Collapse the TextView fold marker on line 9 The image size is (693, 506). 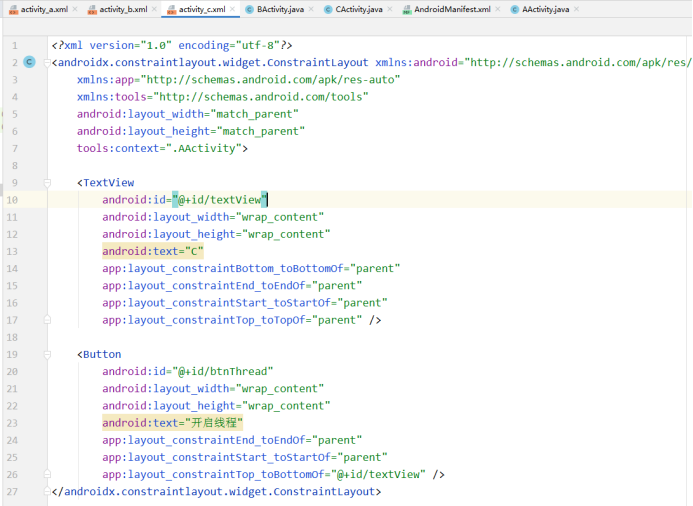47,183
